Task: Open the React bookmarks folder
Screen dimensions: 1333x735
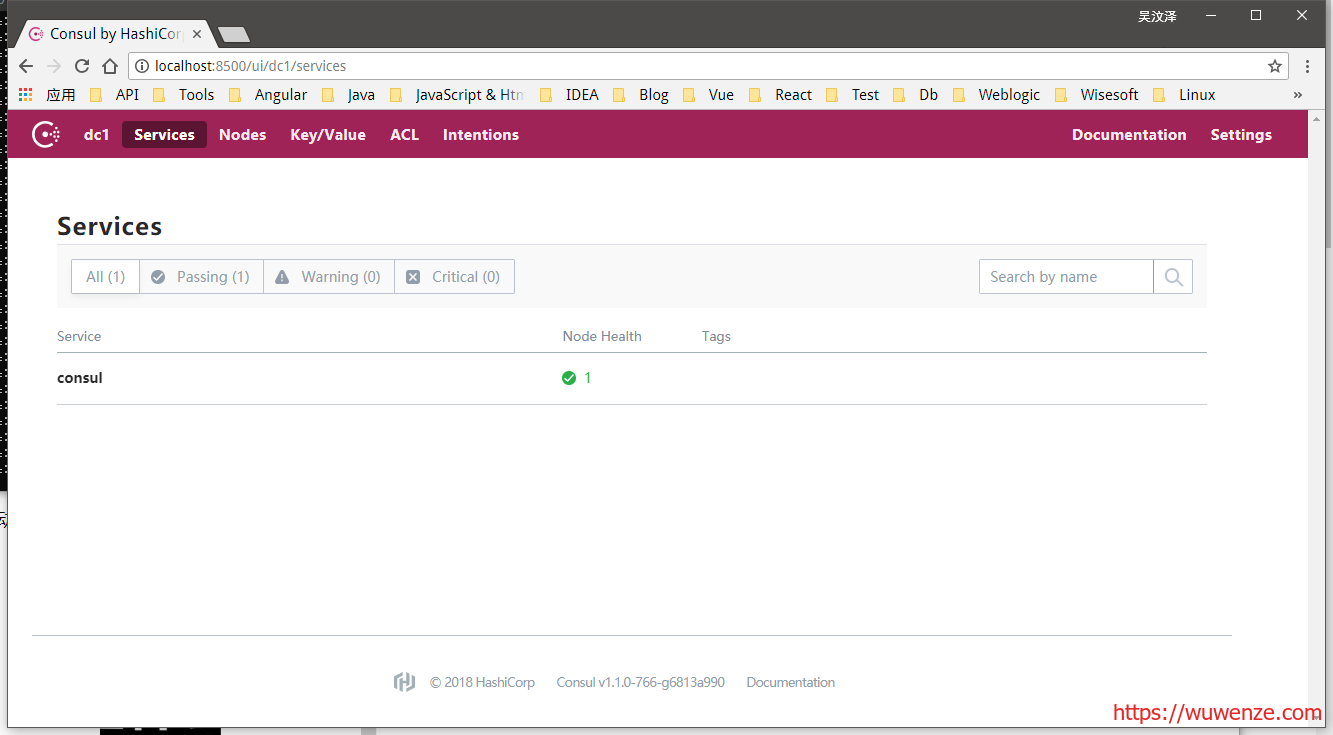Action: coord(780,95)
